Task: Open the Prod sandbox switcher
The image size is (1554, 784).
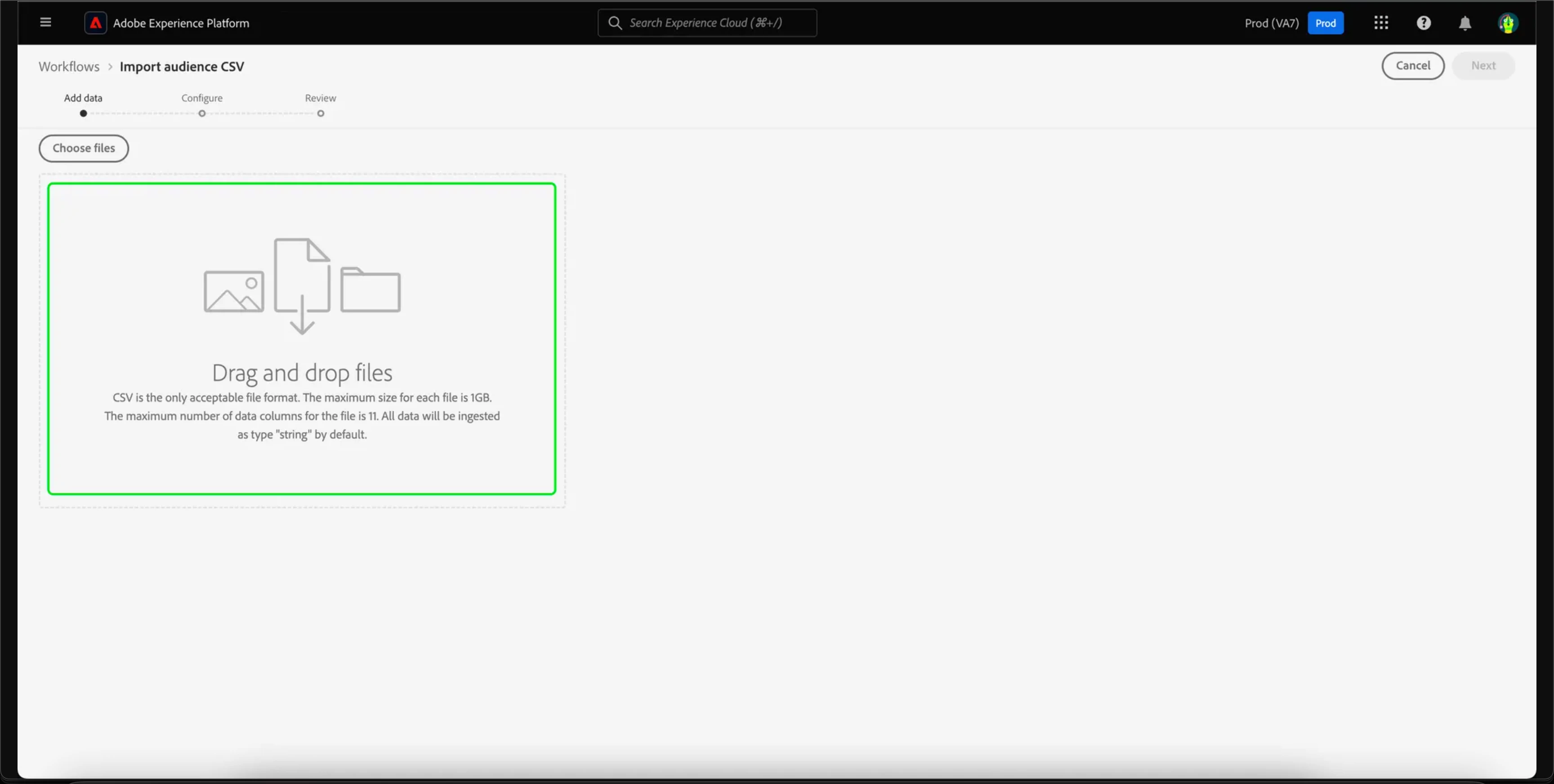Action: coord(1325,23)
